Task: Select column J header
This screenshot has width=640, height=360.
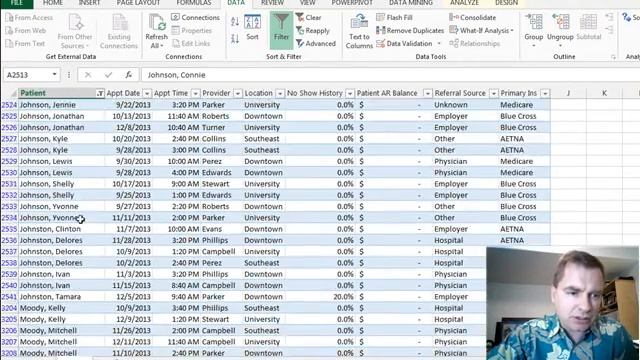Action: pyautogui.click(x=568, y=93)
